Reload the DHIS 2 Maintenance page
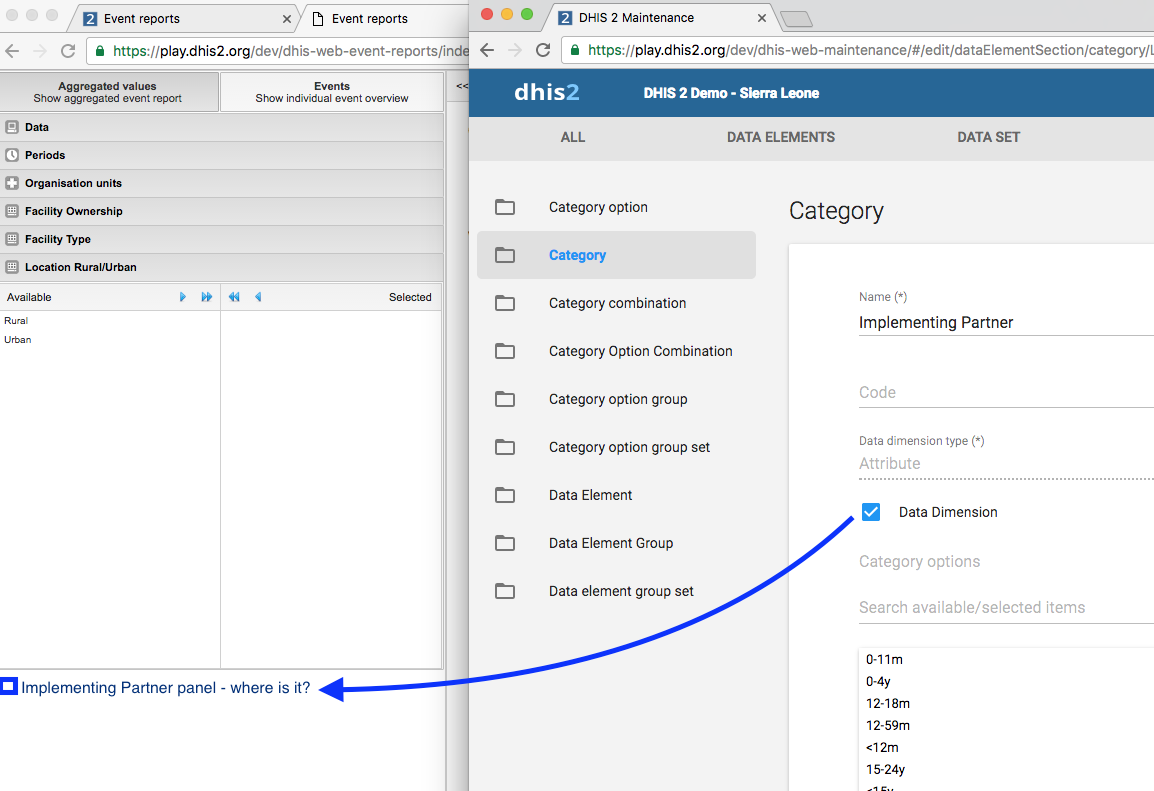Viewport: 1154px width, 791px height. [x=543, y=50]
